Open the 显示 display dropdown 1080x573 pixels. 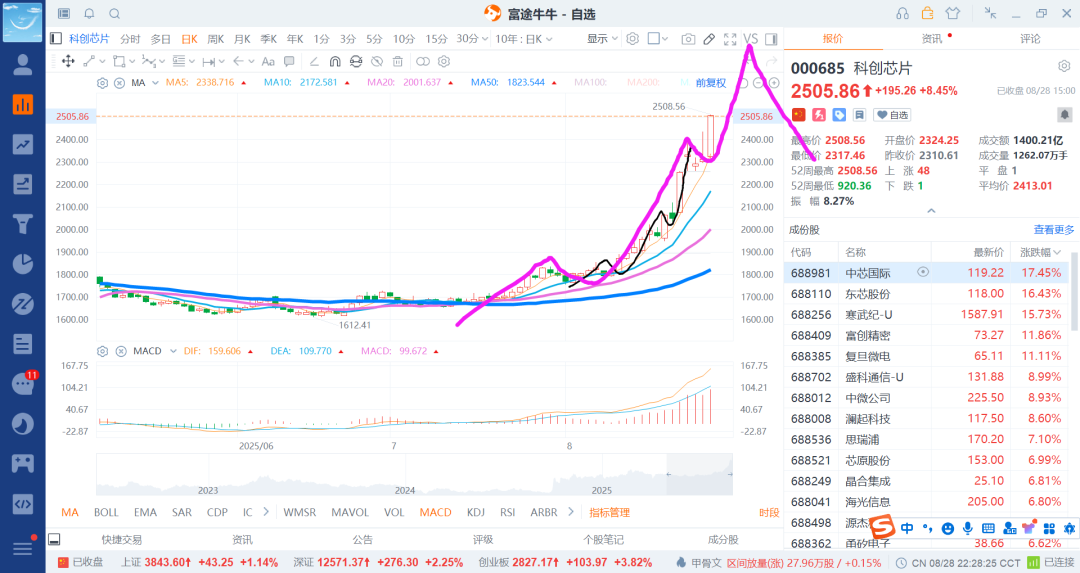(602, 39)
